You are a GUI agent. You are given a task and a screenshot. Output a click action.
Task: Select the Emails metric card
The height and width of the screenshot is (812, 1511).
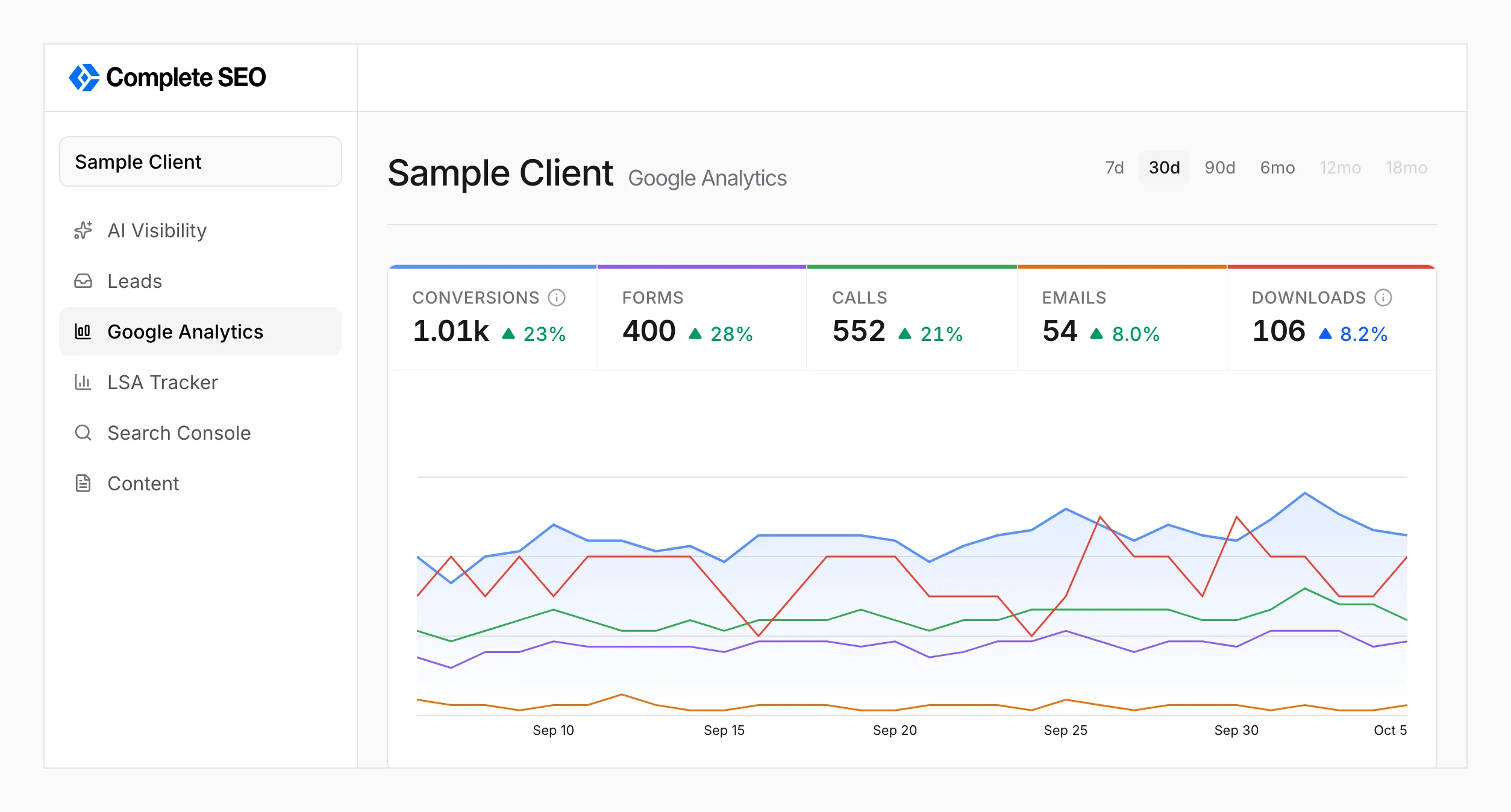click(1122, 317)
